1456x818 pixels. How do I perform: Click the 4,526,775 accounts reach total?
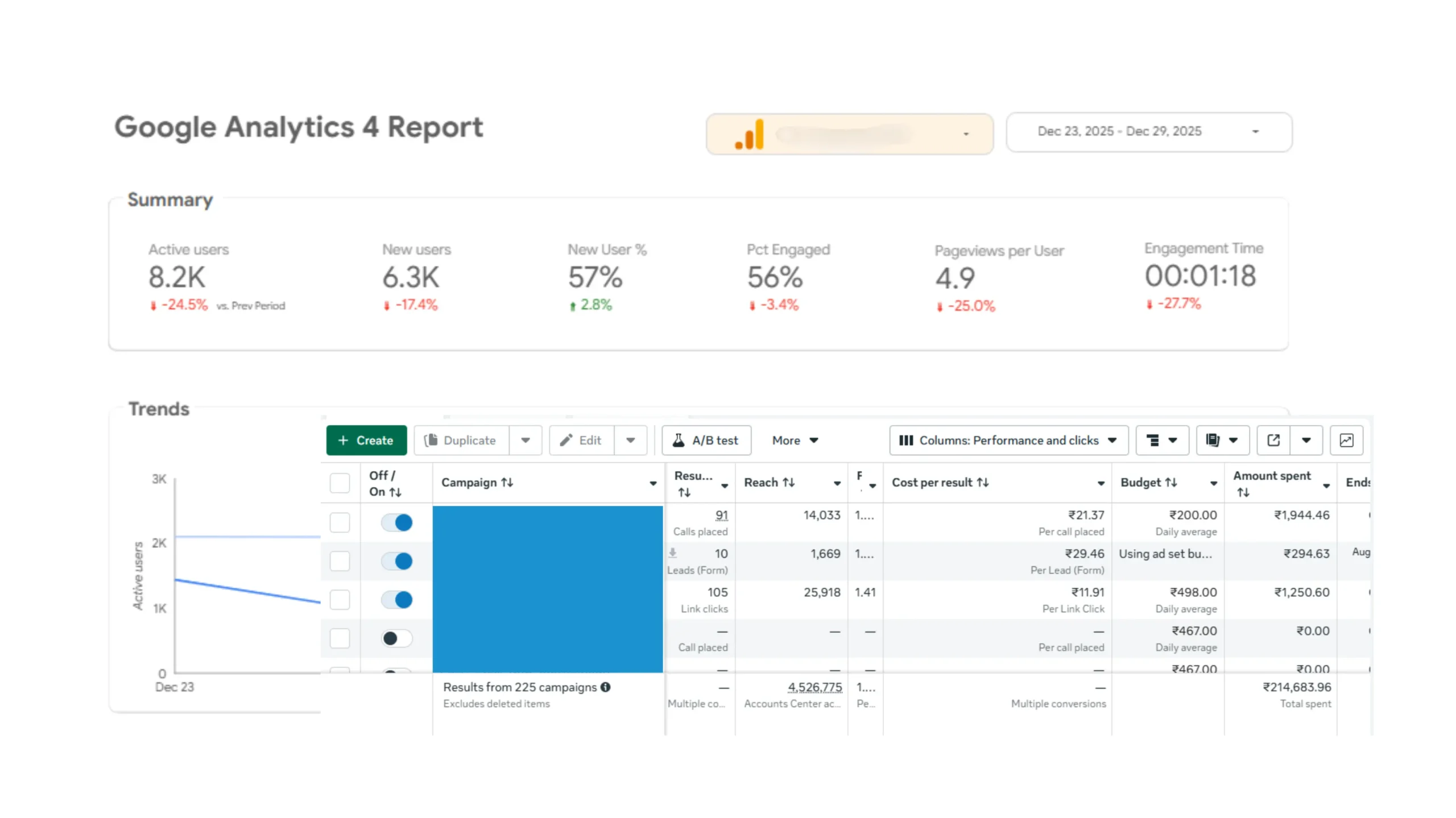tap(814, 687)
